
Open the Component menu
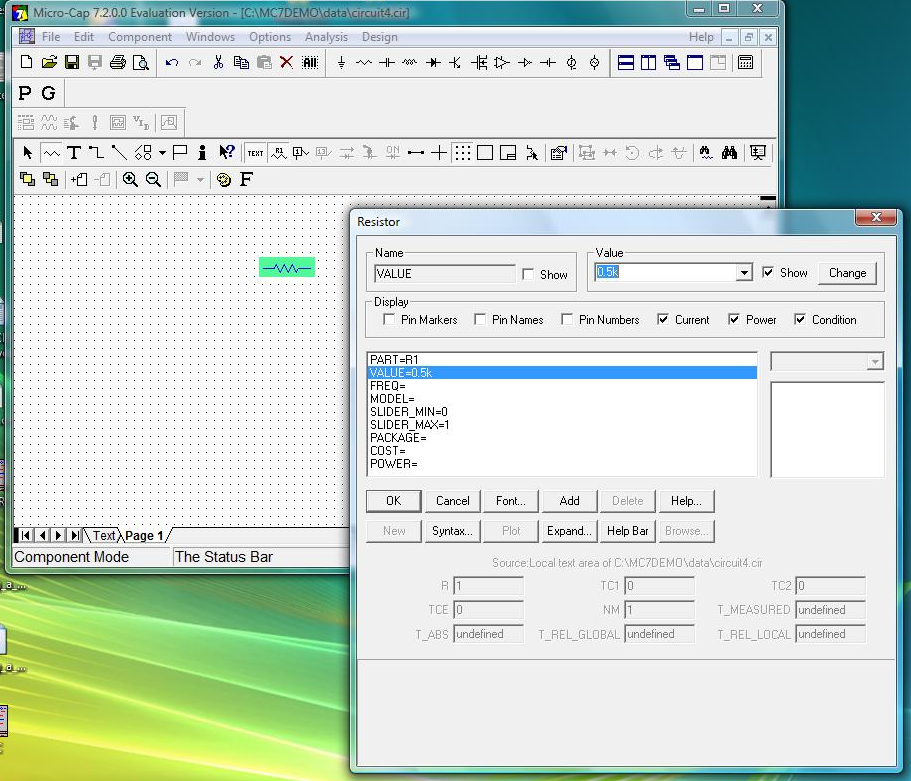click(140, 37)
